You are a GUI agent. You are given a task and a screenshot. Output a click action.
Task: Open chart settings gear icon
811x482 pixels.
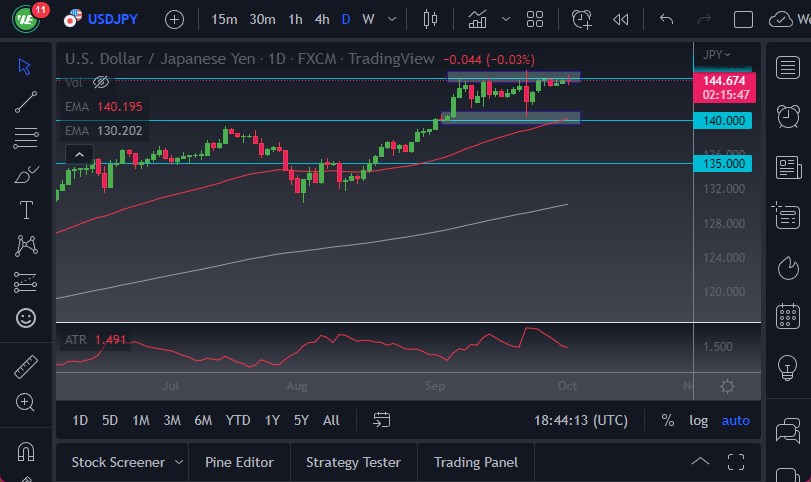727,386
